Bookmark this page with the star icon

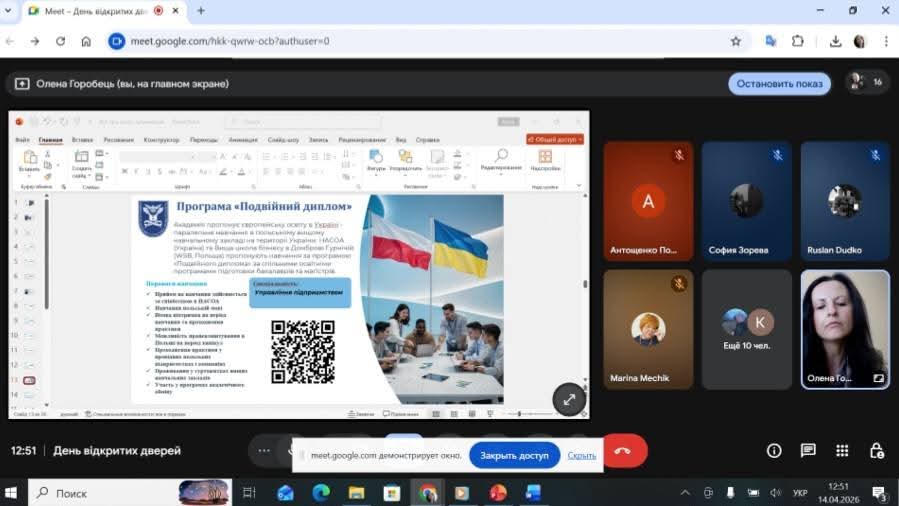[736, 41]
